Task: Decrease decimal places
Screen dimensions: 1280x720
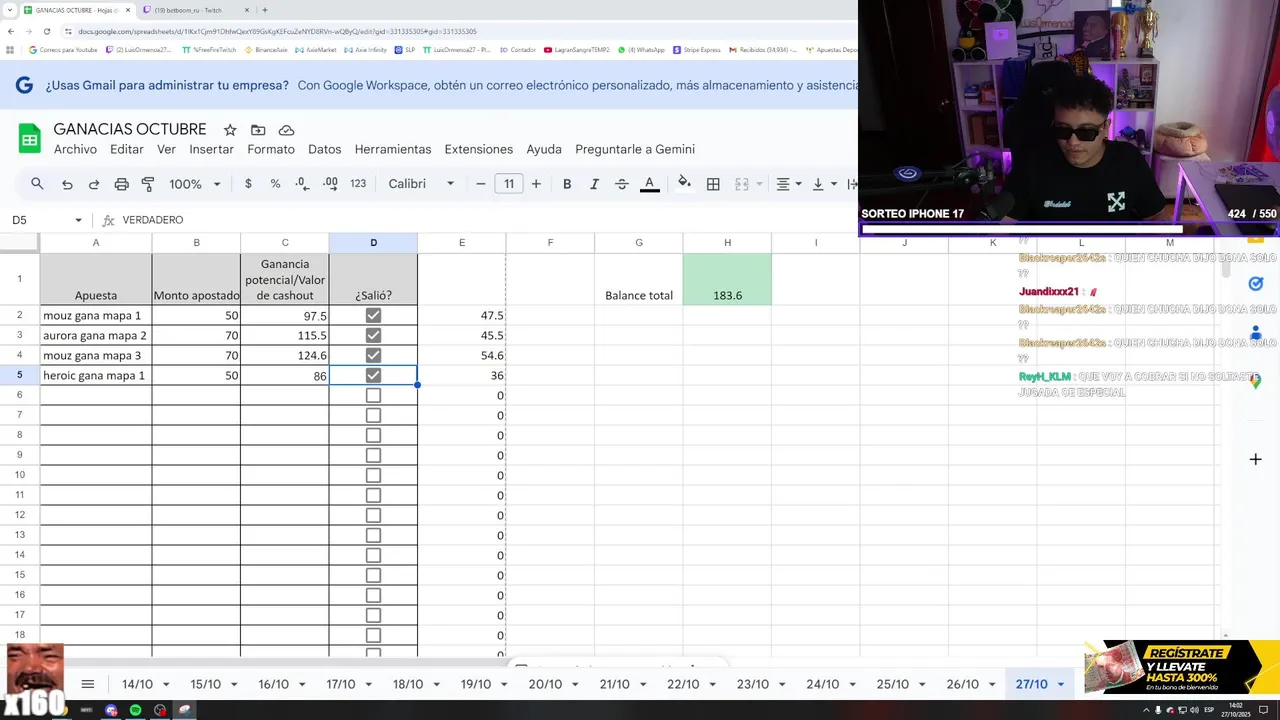Action: point(302,184)
